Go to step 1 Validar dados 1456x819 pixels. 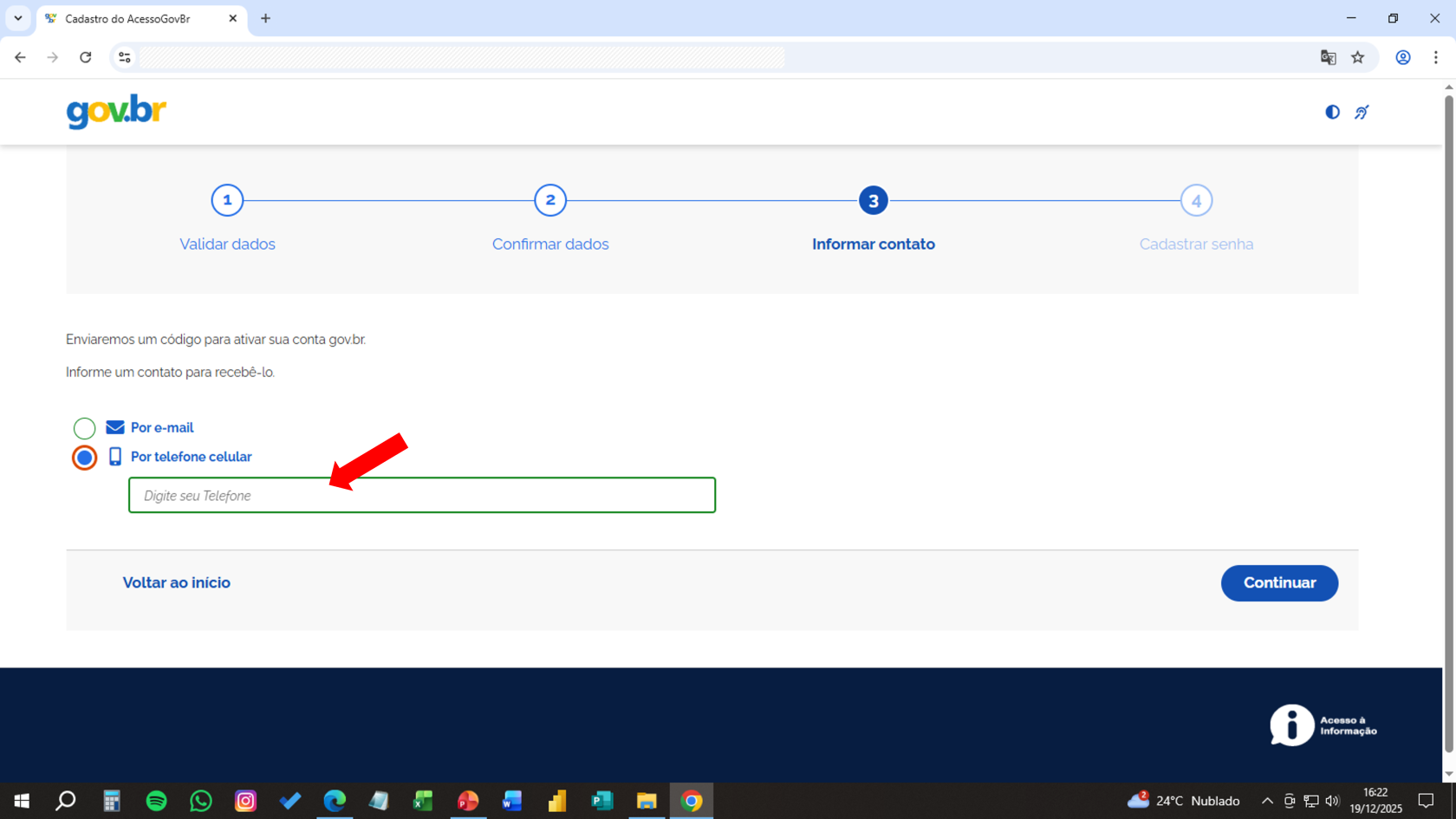tap(227, 201)
